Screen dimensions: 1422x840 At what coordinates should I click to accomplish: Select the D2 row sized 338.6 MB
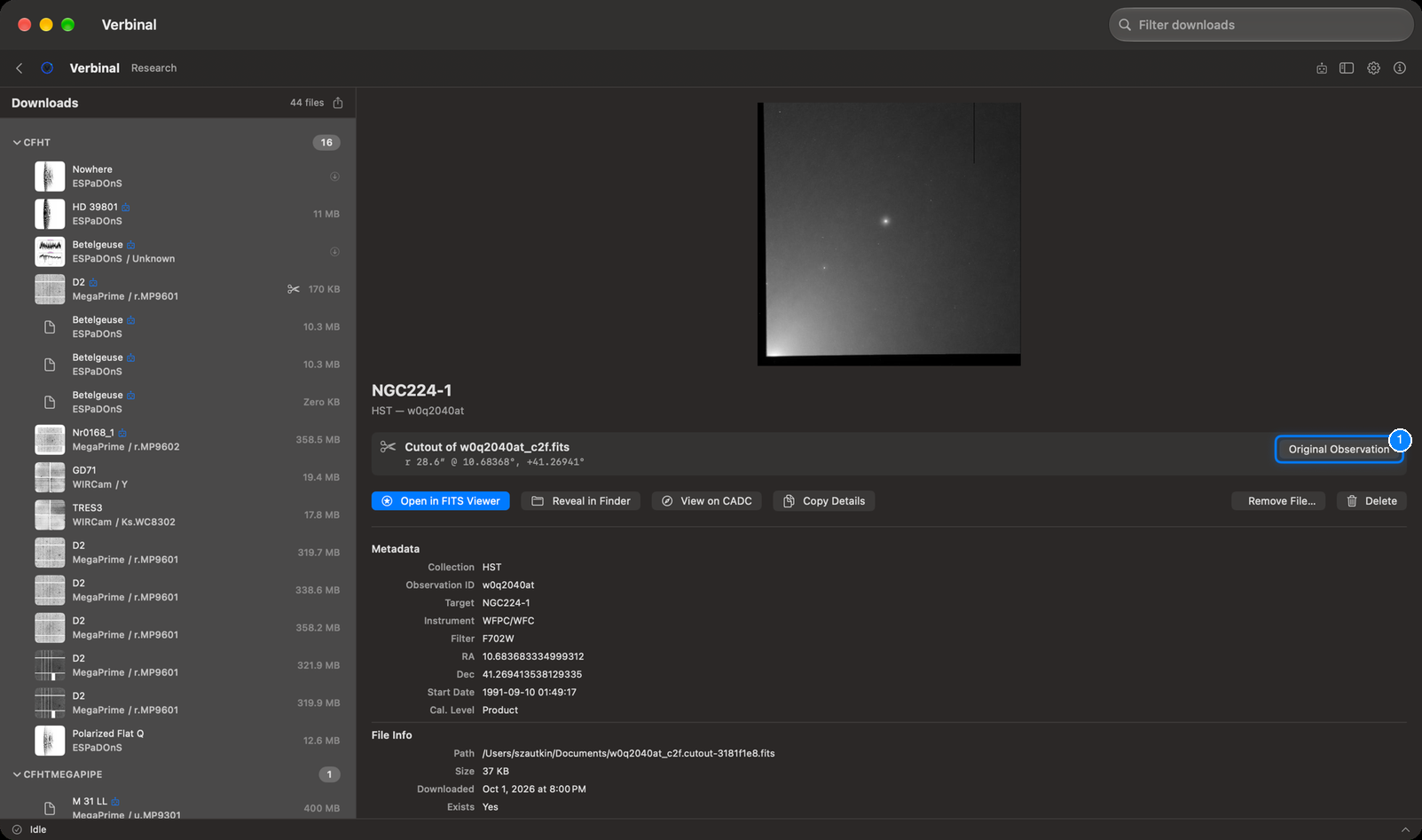pos(177,590)
